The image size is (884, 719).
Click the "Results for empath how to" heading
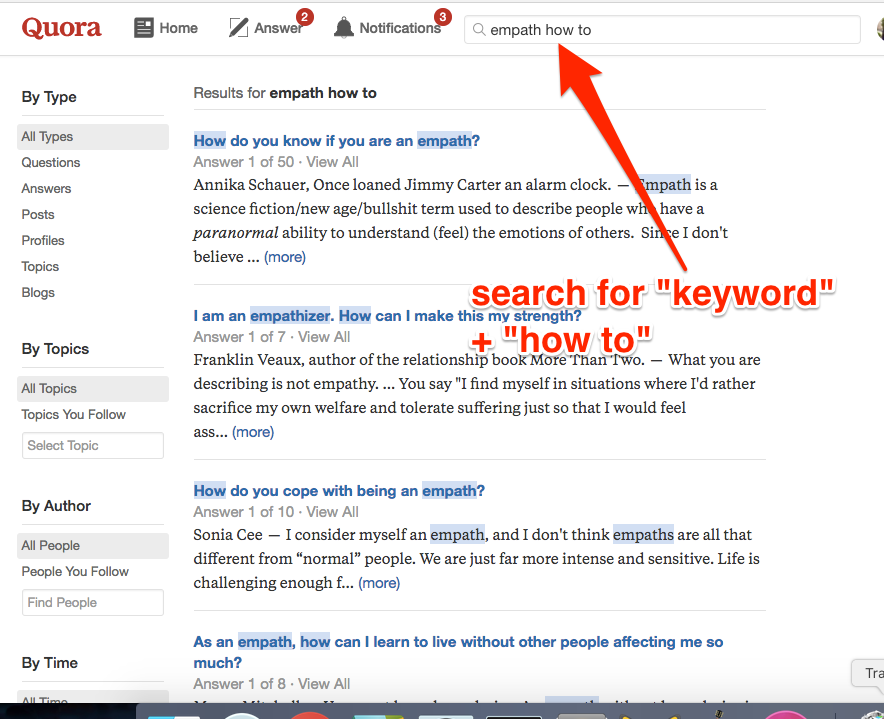pyautogui.click(x=285, y=92)
